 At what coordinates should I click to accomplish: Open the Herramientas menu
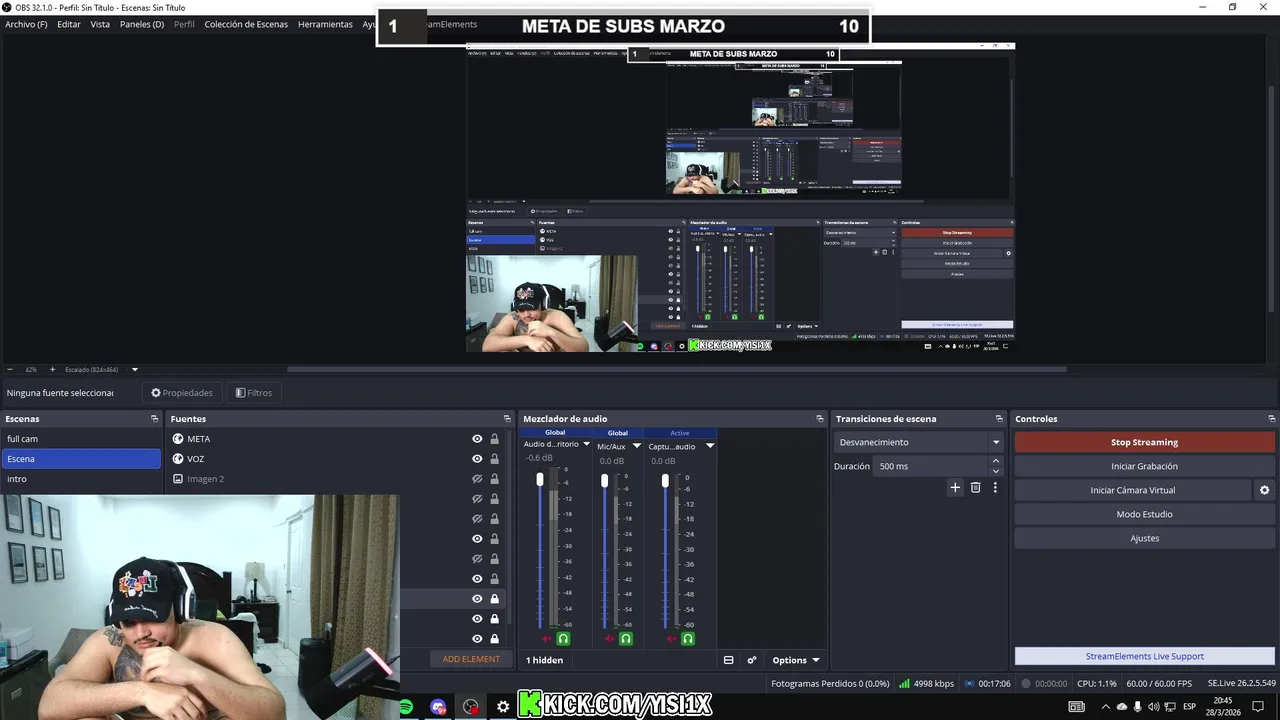(325, 24)
